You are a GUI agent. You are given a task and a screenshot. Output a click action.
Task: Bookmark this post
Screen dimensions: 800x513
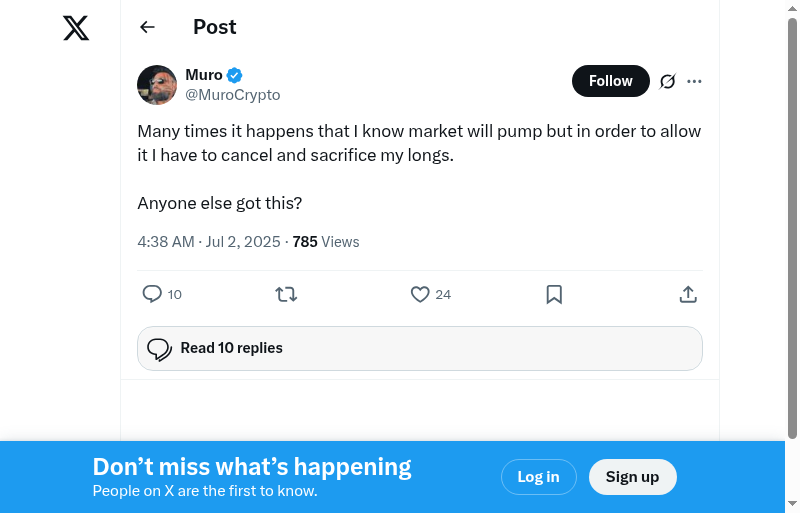coord(554,294)
